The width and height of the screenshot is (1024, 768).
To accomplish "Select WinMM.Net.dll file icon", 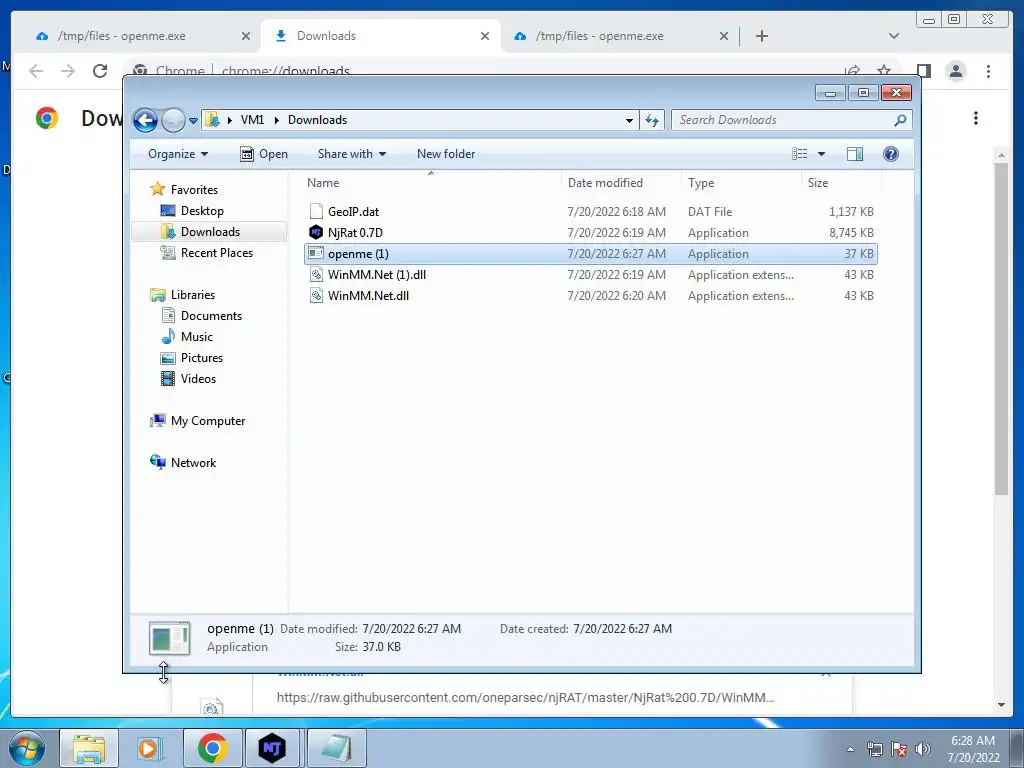I will click(x=316, y=296).
